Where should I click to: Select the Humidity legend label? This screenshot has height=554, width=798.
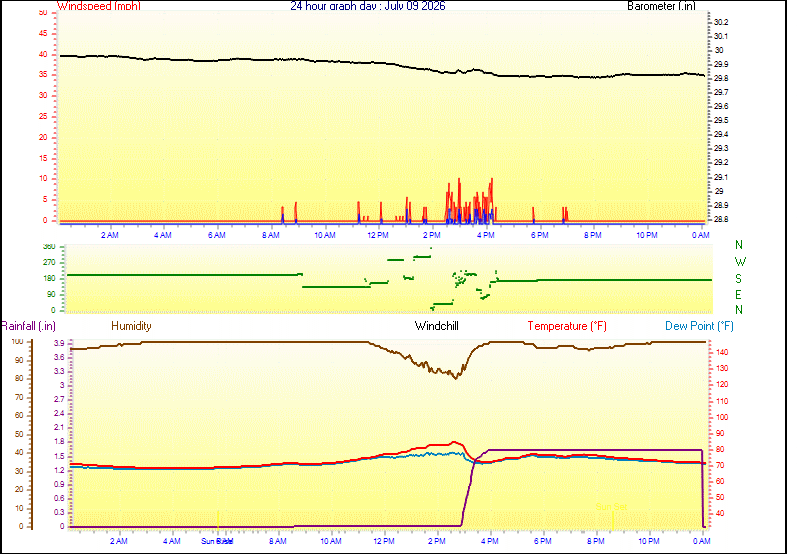pyautogui.click(x=131, y=326)
